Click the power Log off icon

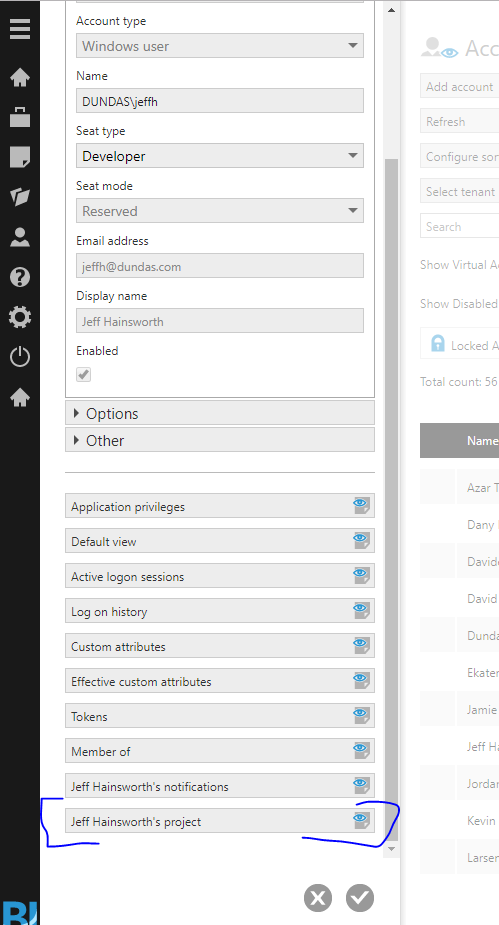click(20, 357)
